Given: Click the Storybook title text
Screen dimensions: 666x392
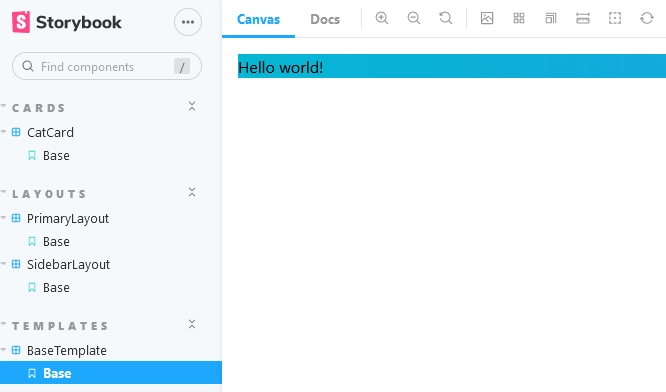Looking at the screenshot, I should tap(79, 23).
